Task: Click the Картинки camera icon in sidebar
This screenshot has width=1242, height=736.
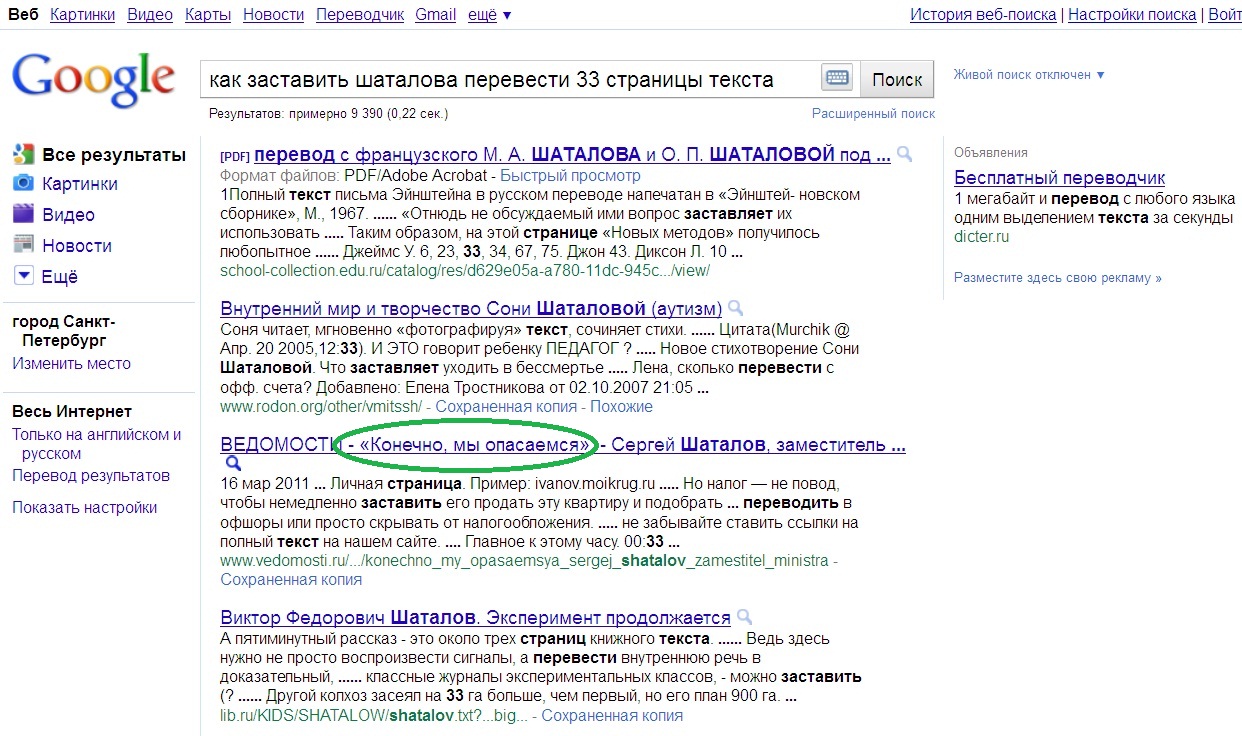Action: coord(23,184)
